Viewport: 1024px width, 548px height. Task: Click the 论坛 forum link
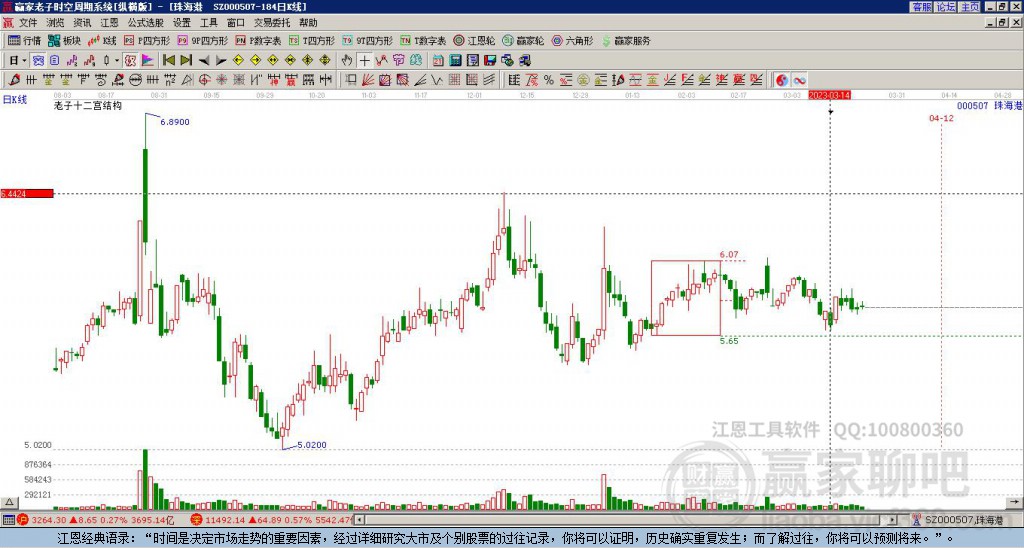click(945, 7)
